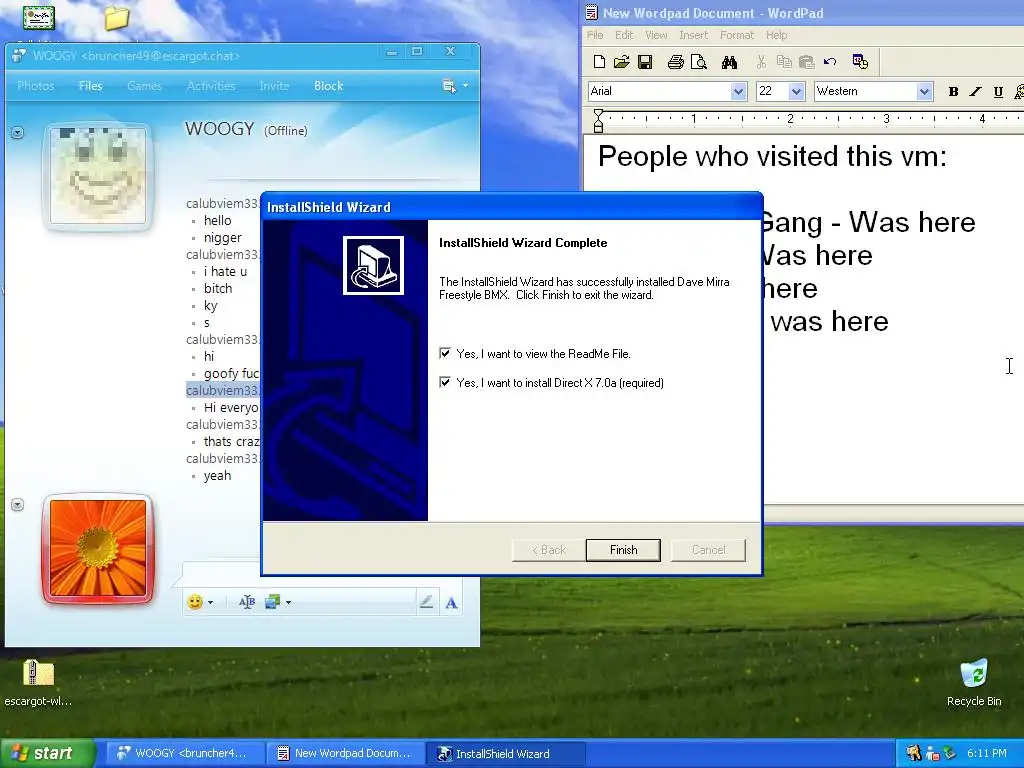Click the Undo arrow in WordPad toolbar
1024x768 pixels.
point(830,62)
